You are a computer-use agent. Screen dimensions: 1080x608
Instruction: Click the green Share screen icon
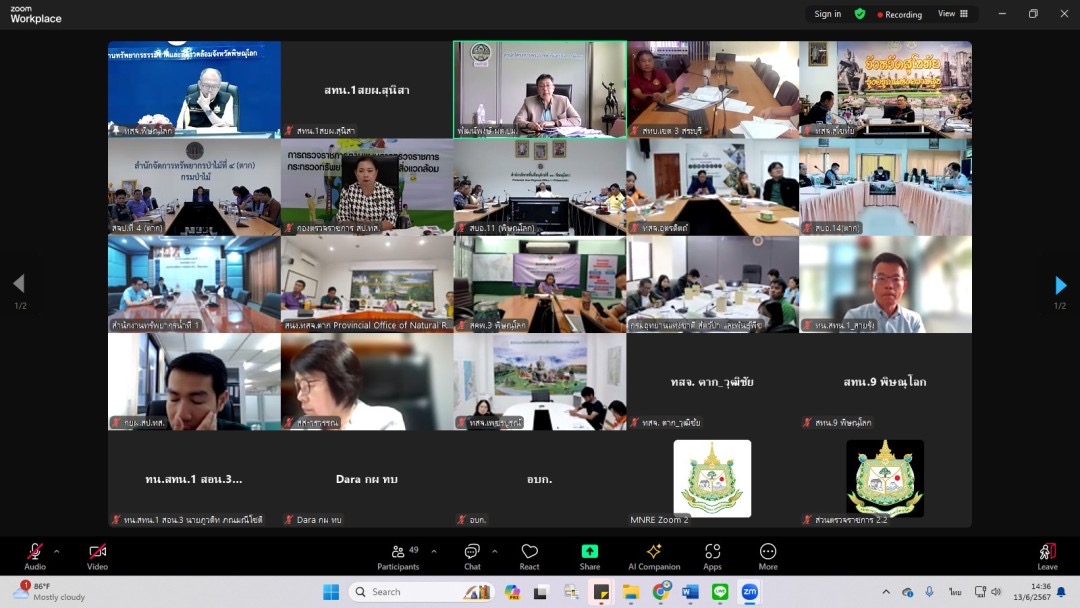coord(590,552)
